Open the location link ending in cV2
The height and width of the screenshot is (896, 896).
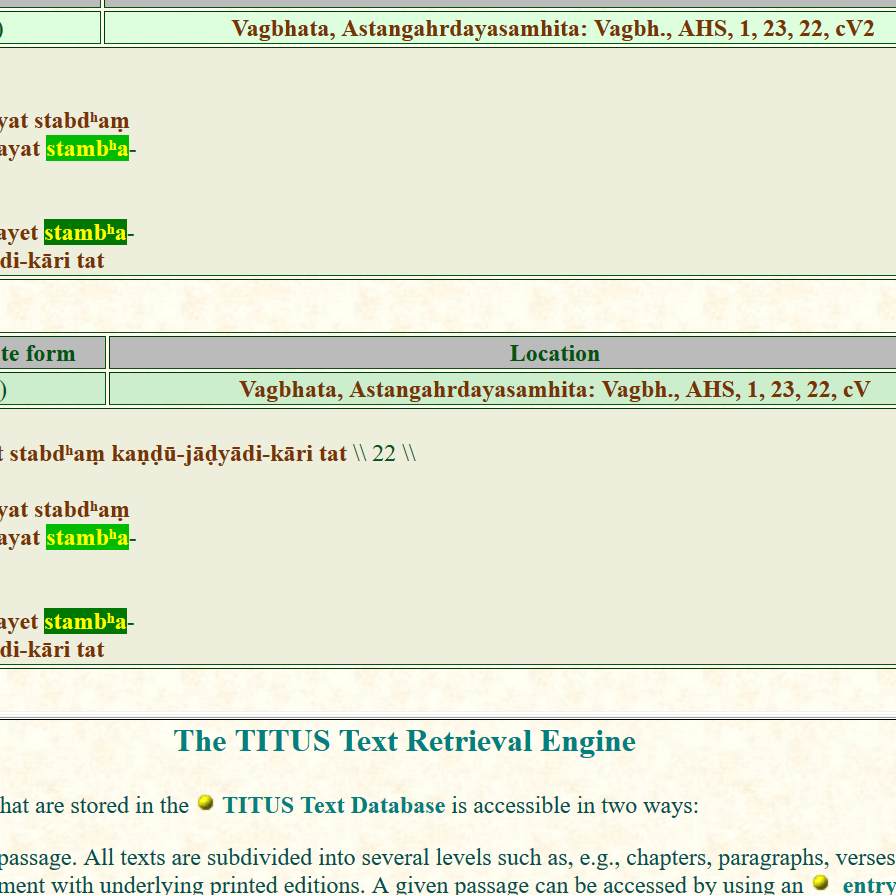pos(553,28)
